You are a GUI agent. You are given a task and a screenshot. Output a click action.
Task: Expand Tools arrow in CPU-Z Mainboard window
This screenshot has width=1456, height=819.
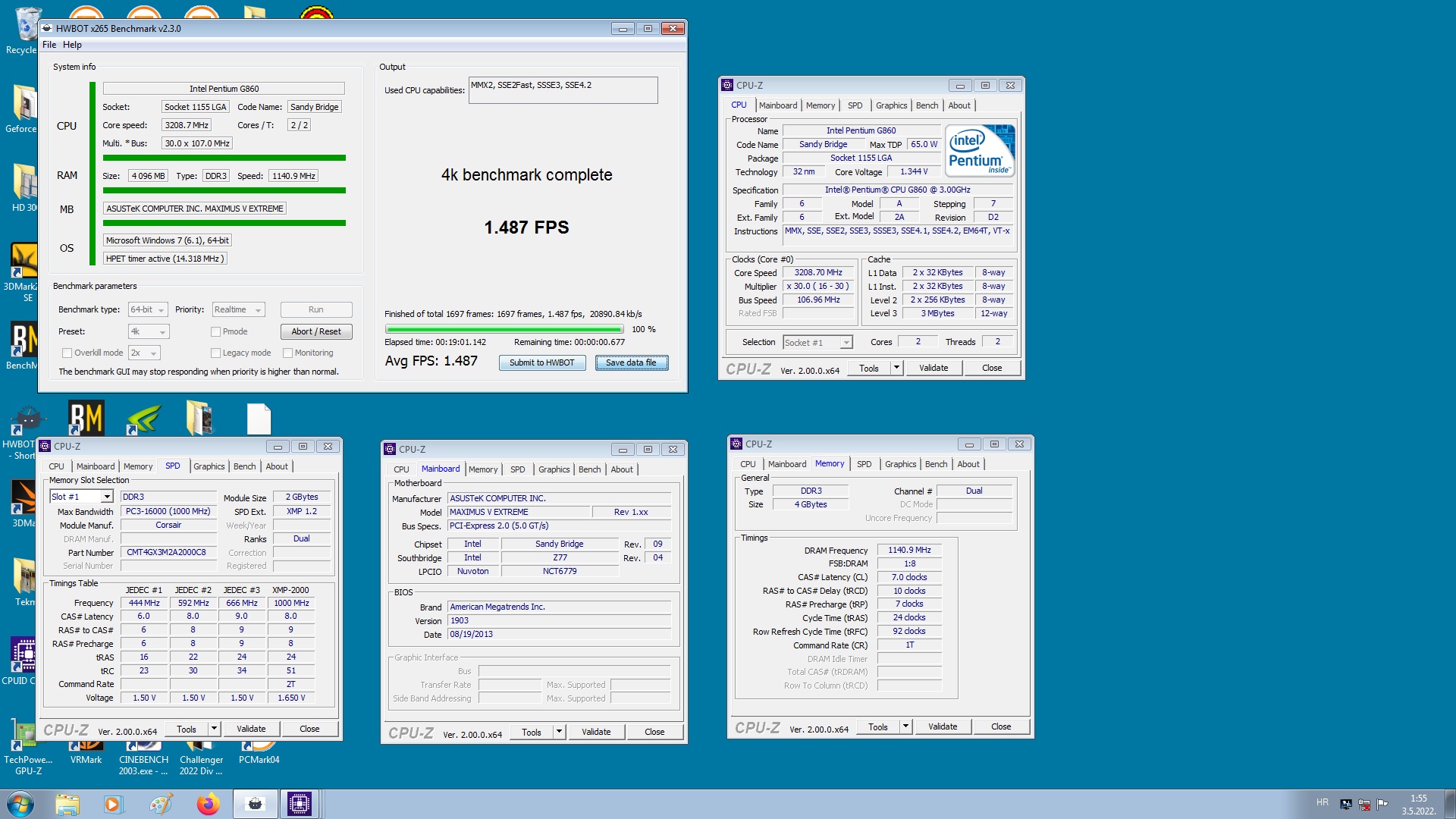[559, 732]
